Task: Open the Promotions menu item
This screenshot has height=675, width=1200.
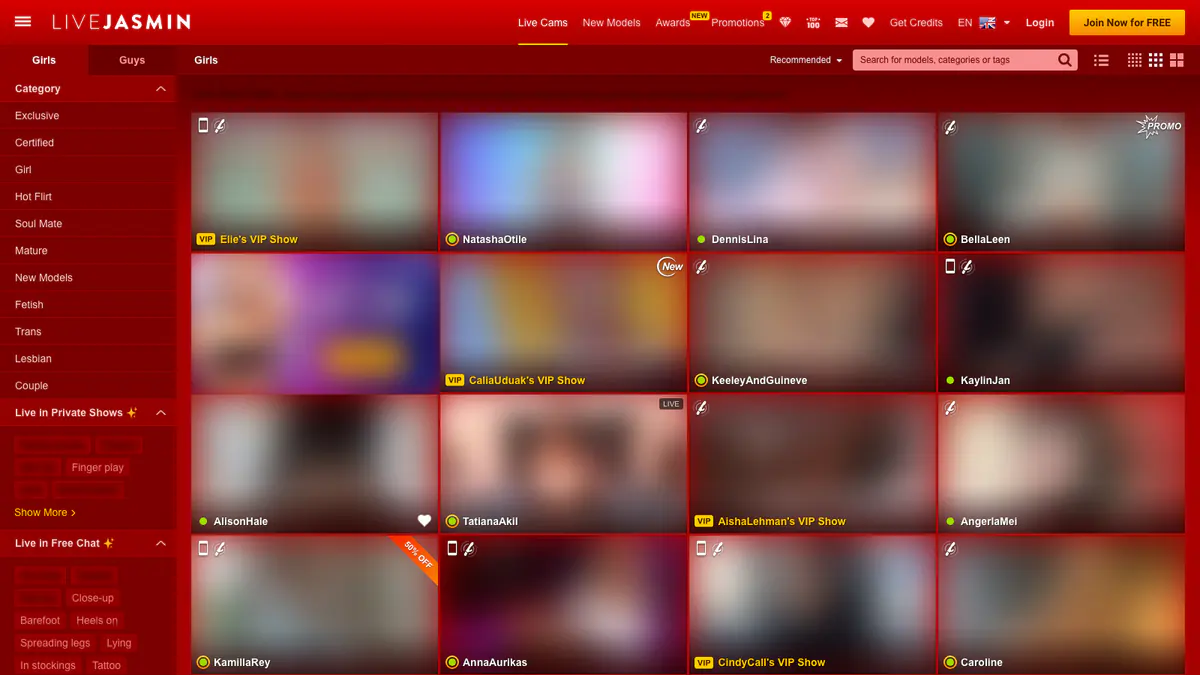Action: (x=738, y=22)
